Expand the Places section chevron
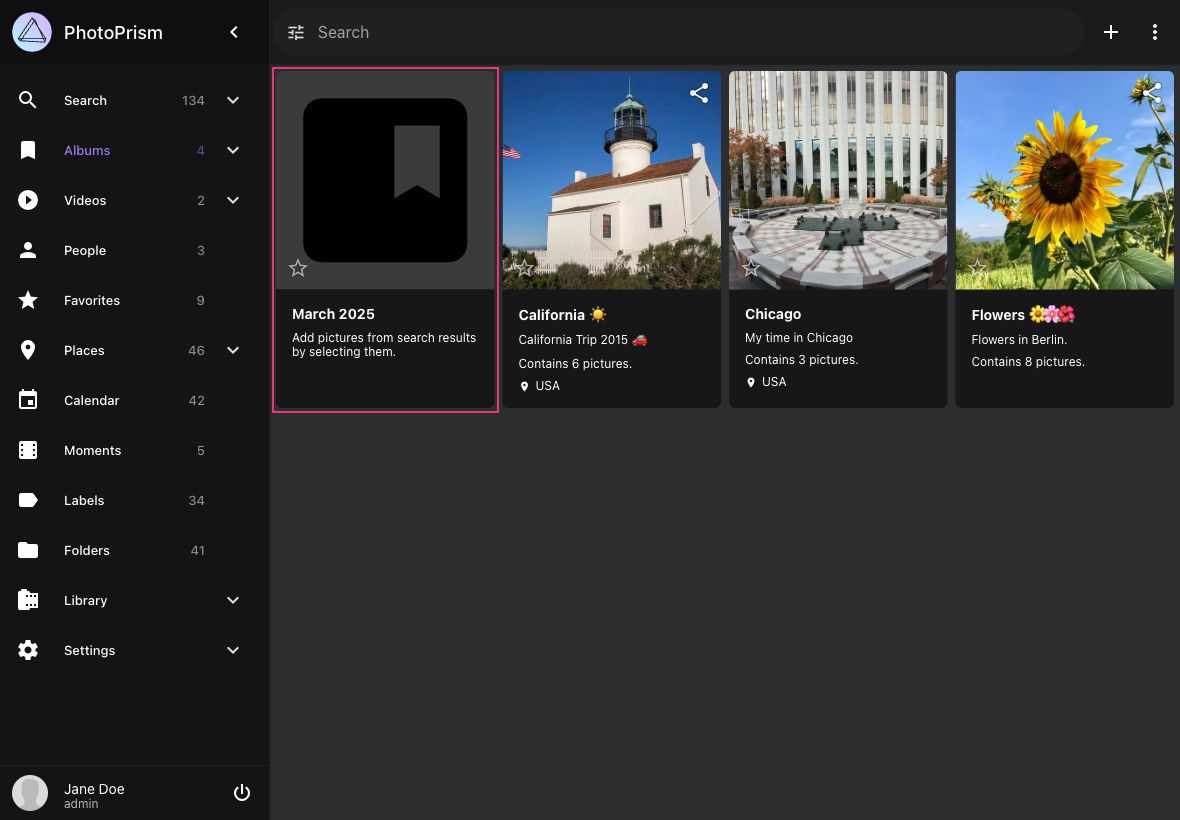Viewport: 1180px width, 820px height. tap(233, 350)
